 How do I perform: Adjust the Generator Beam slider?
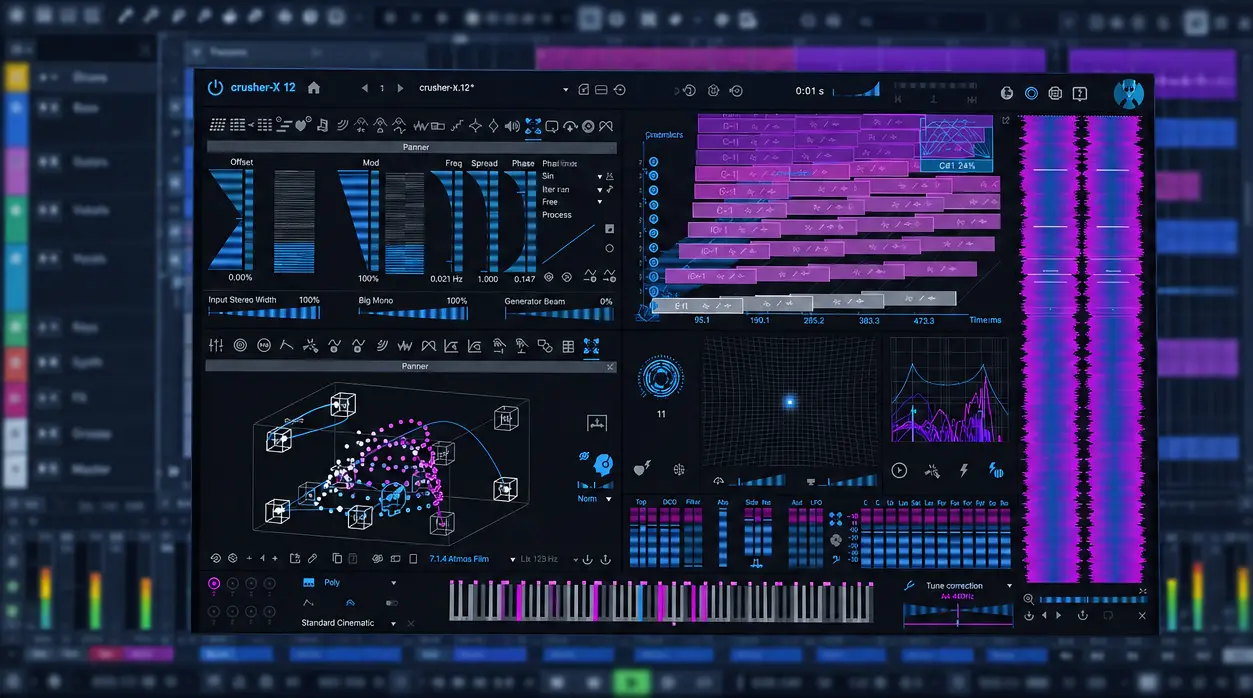tap(558, 313)
